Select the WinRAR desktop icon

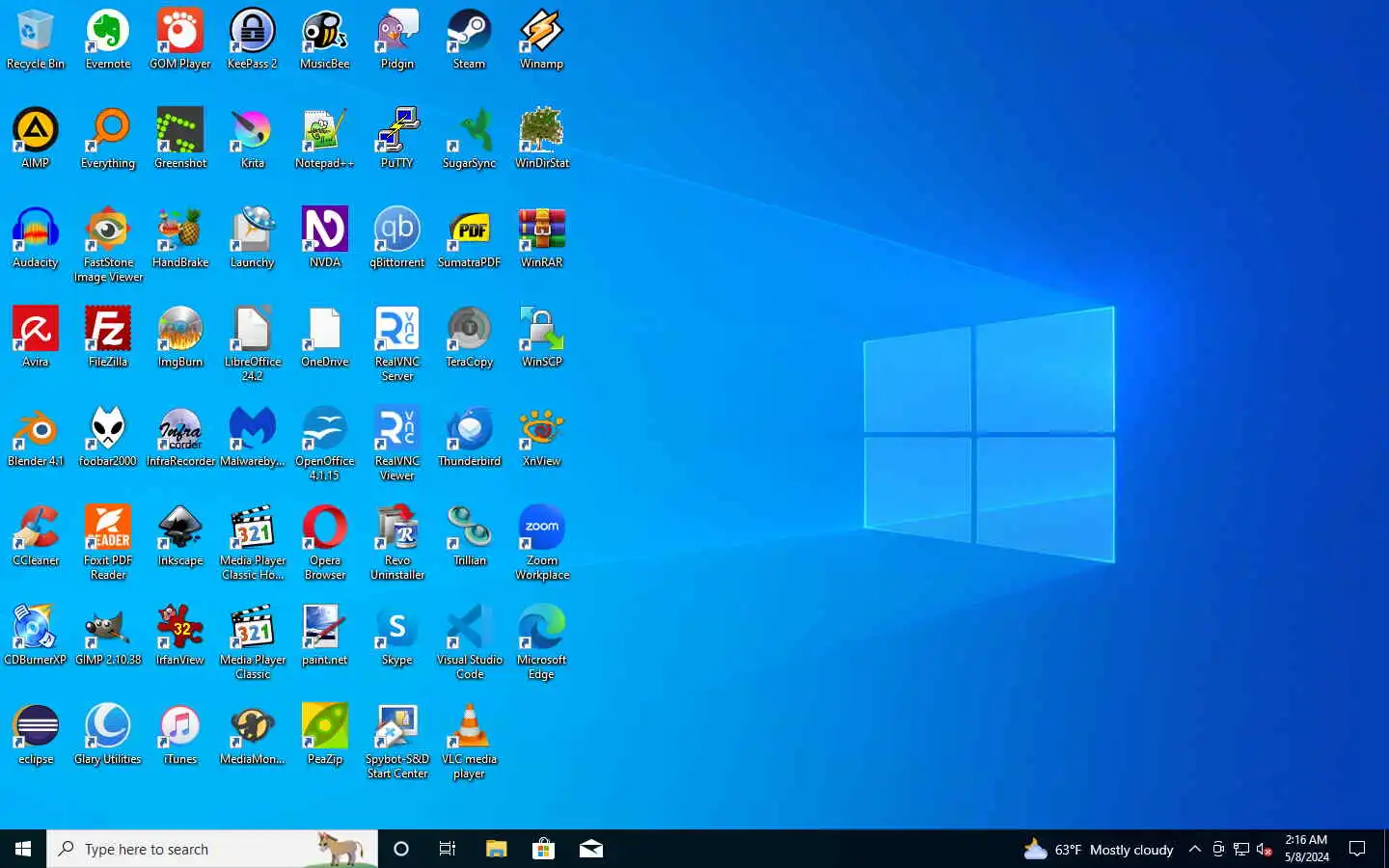click(542, 238)
